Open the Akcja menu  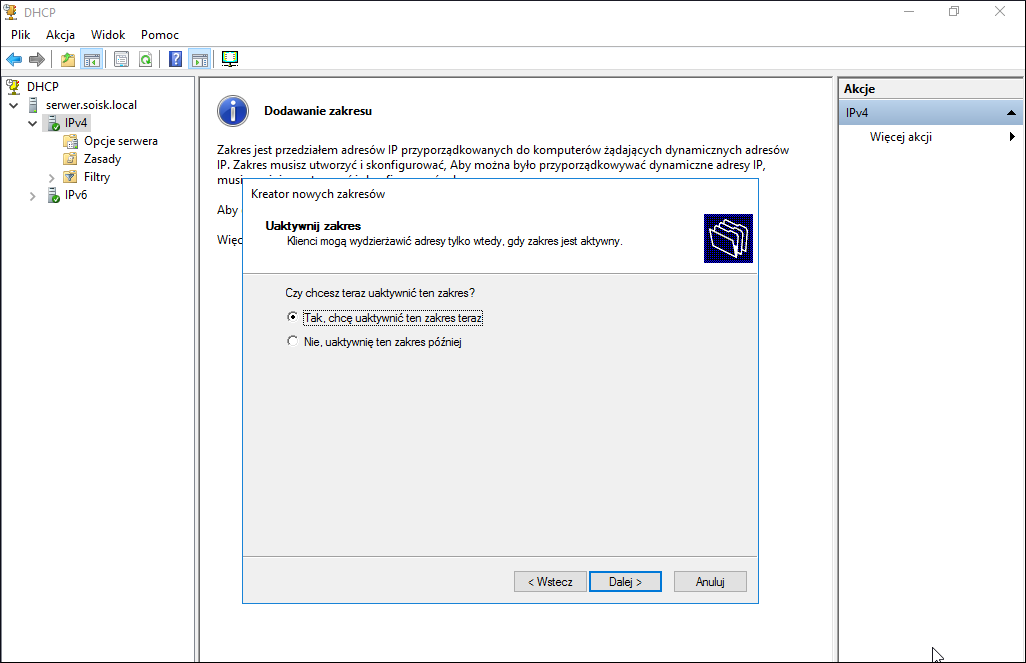(x=60, y=35)
